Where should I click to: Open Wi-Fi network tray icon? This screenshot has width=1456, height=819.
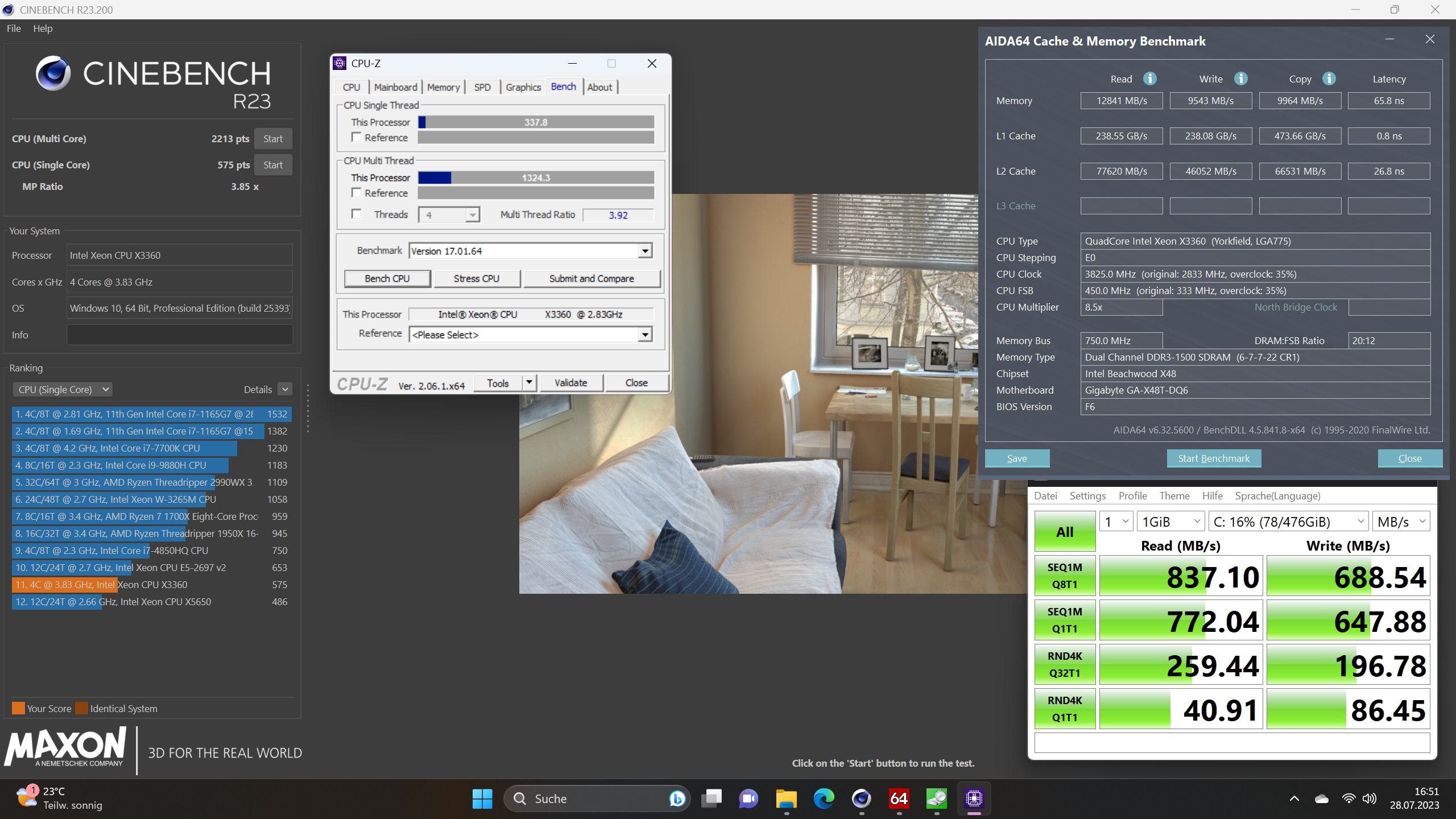tap(1348, 799)
